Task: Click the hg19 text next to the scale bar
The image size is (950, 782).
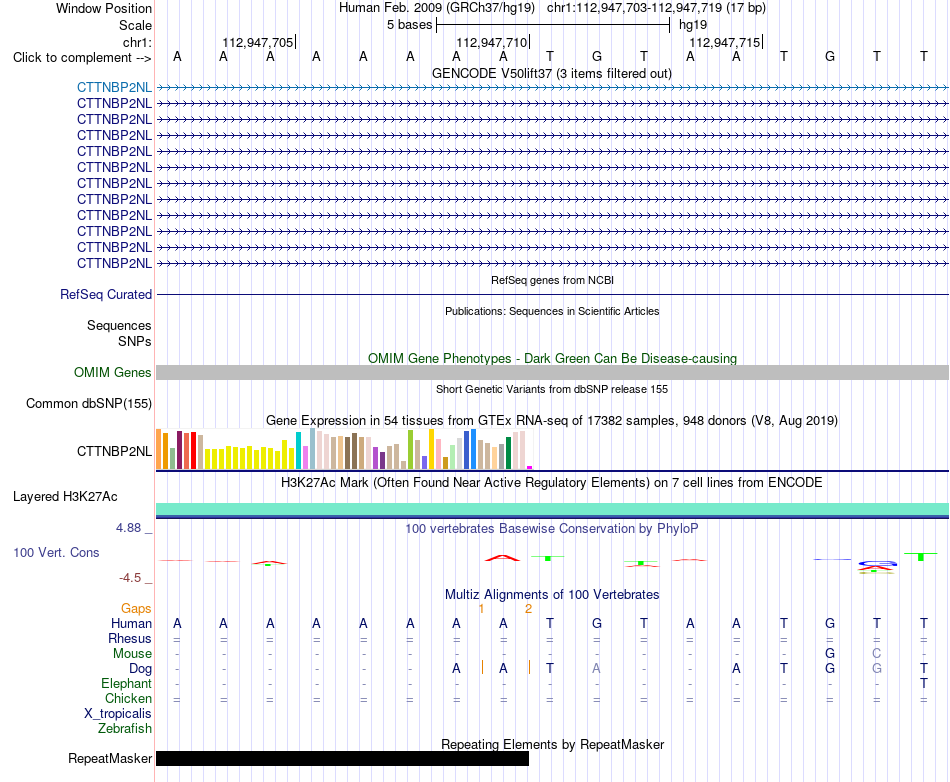Action: [693, 25]
